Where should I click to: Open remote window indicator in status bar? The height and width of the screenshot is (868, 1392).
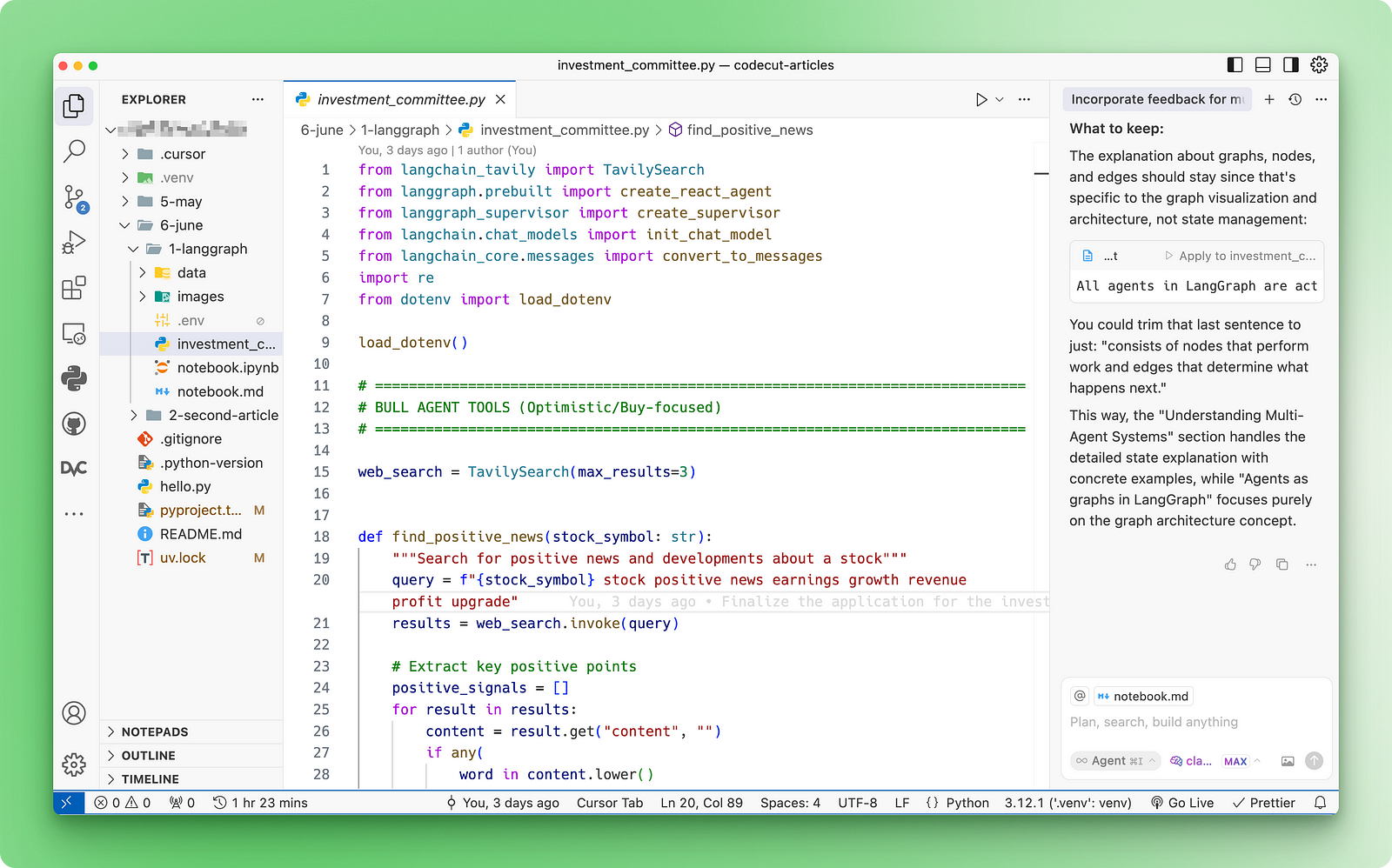pos(68,803)
